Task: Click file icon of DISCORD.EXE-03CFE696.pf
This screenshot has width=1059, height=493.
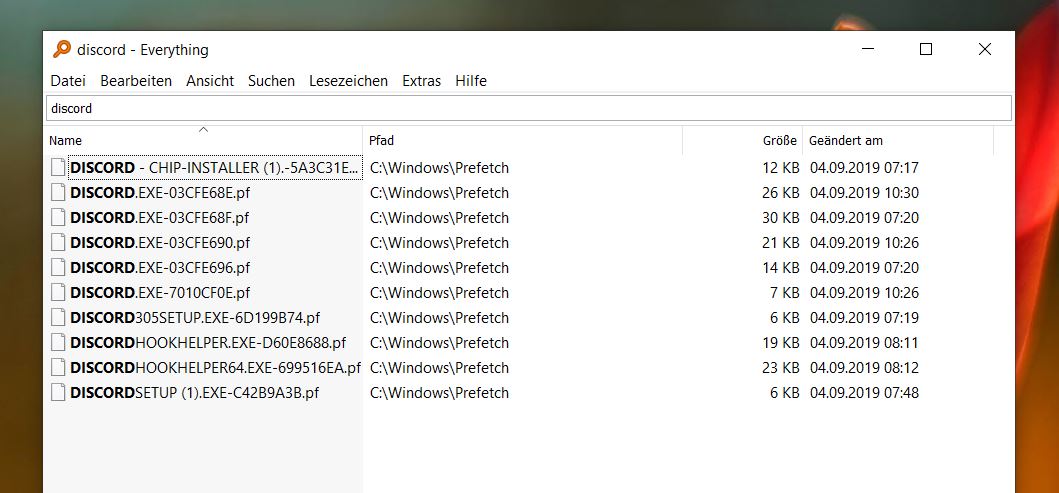Action: [x=59, y=267]
